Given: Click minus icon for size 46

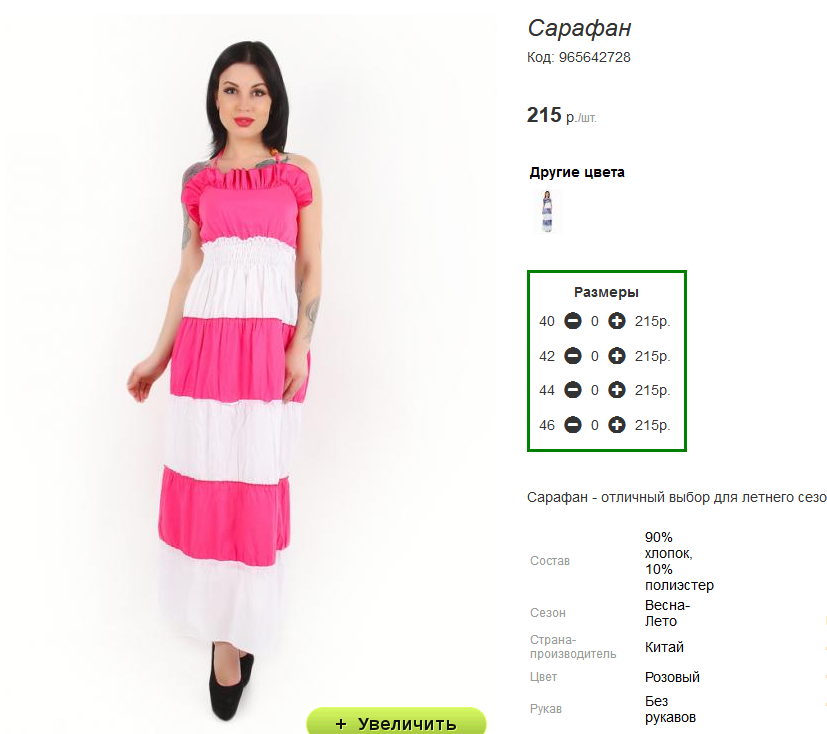Looking at the screenshot, I should tap(573, 425).
